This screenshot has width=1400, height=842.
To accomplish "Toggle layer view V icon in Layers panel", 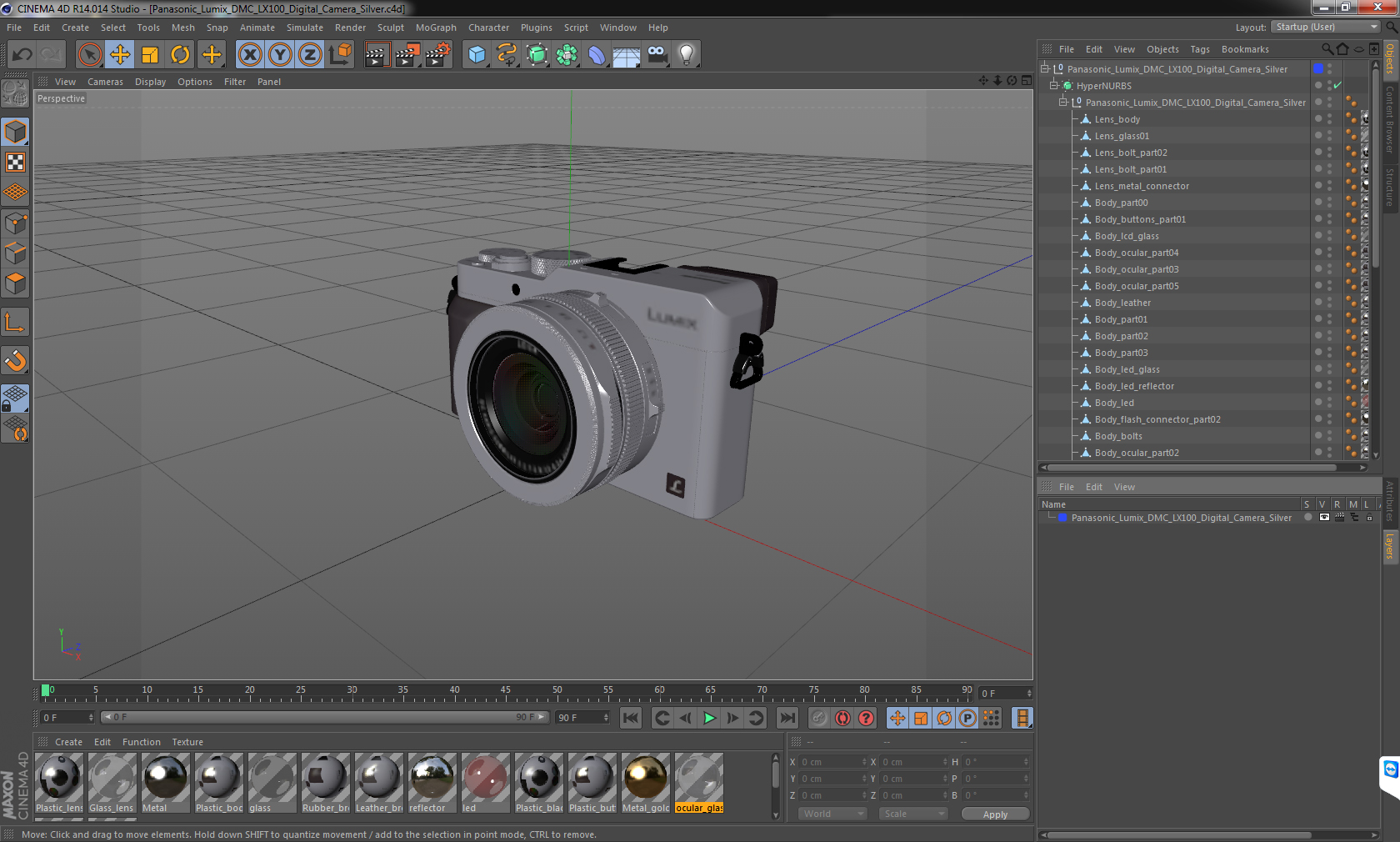I will click(x=1324, y=518).
